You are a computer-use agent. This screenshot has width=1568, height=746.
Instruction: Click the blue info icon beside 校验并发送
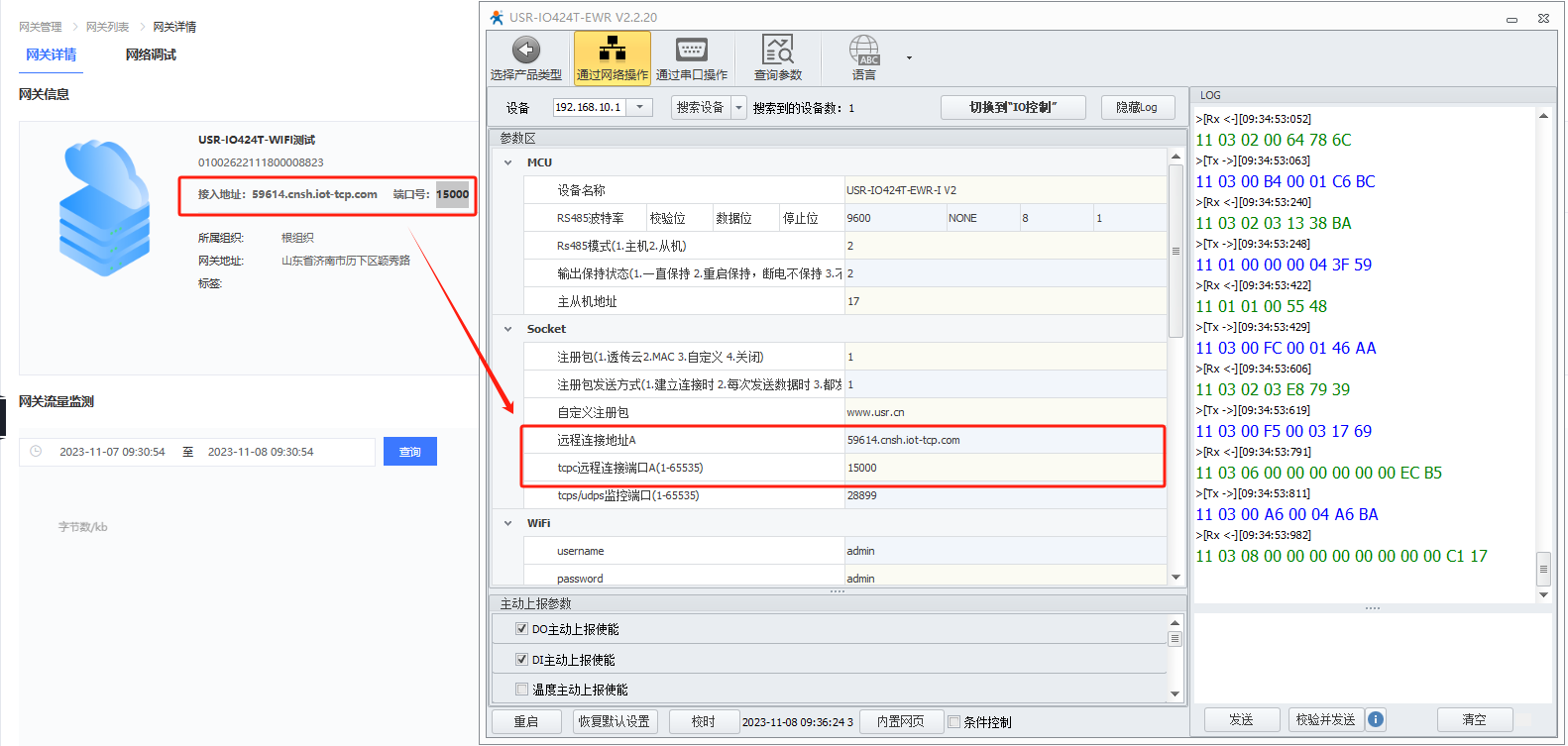1376,719
